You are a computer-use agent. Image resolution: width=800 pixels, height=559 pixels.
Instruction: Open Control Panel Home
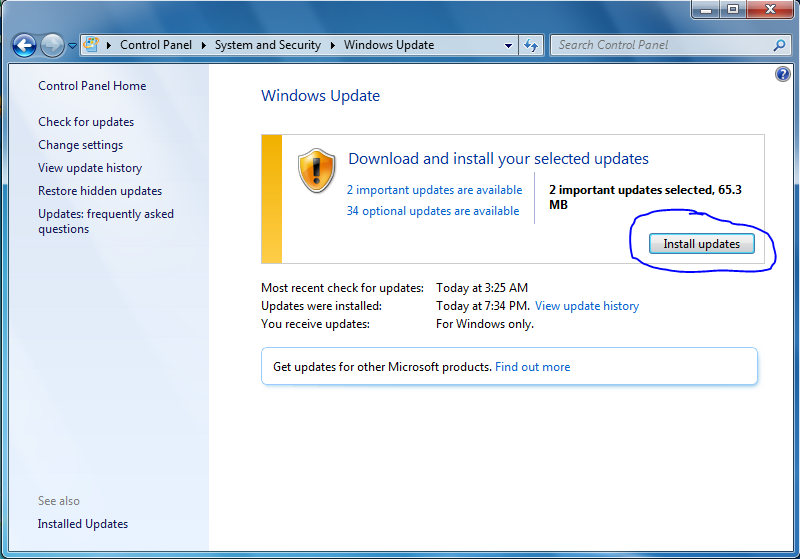coord(92,86)
